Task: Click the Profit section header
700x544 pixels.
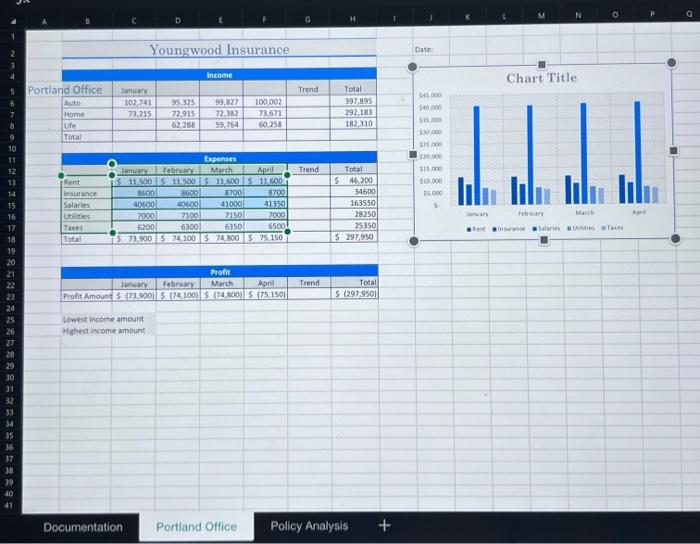Action: click(220, 272)
